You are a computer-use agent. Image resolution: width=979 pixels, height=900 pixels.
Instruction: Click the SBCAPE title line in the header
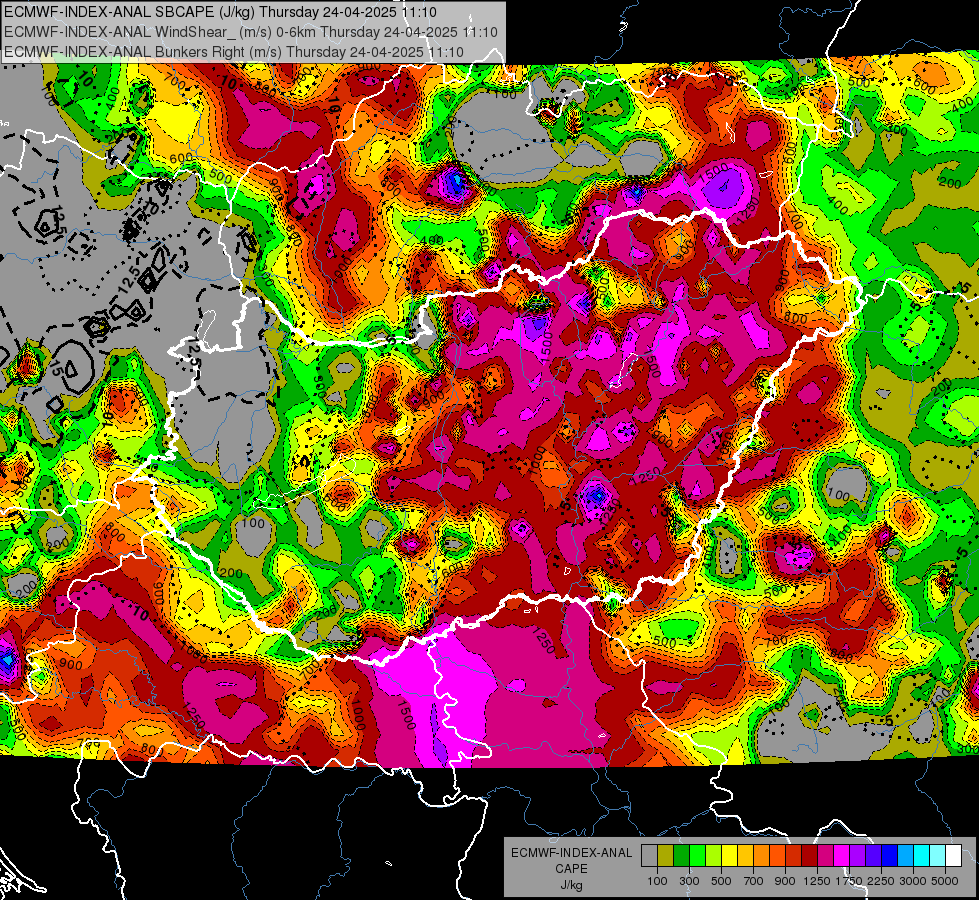[x=220, y=12]
